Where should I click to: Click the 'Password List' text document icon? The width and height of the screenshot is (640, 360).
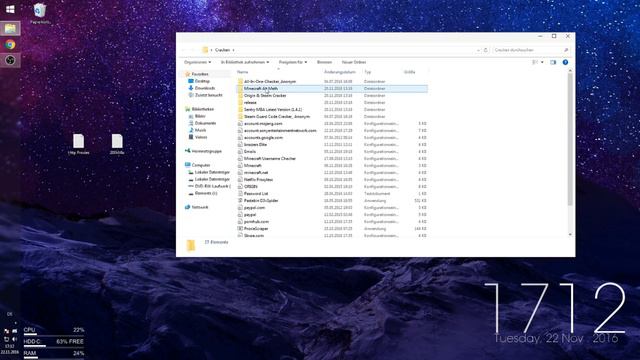(x=240, y=193)
